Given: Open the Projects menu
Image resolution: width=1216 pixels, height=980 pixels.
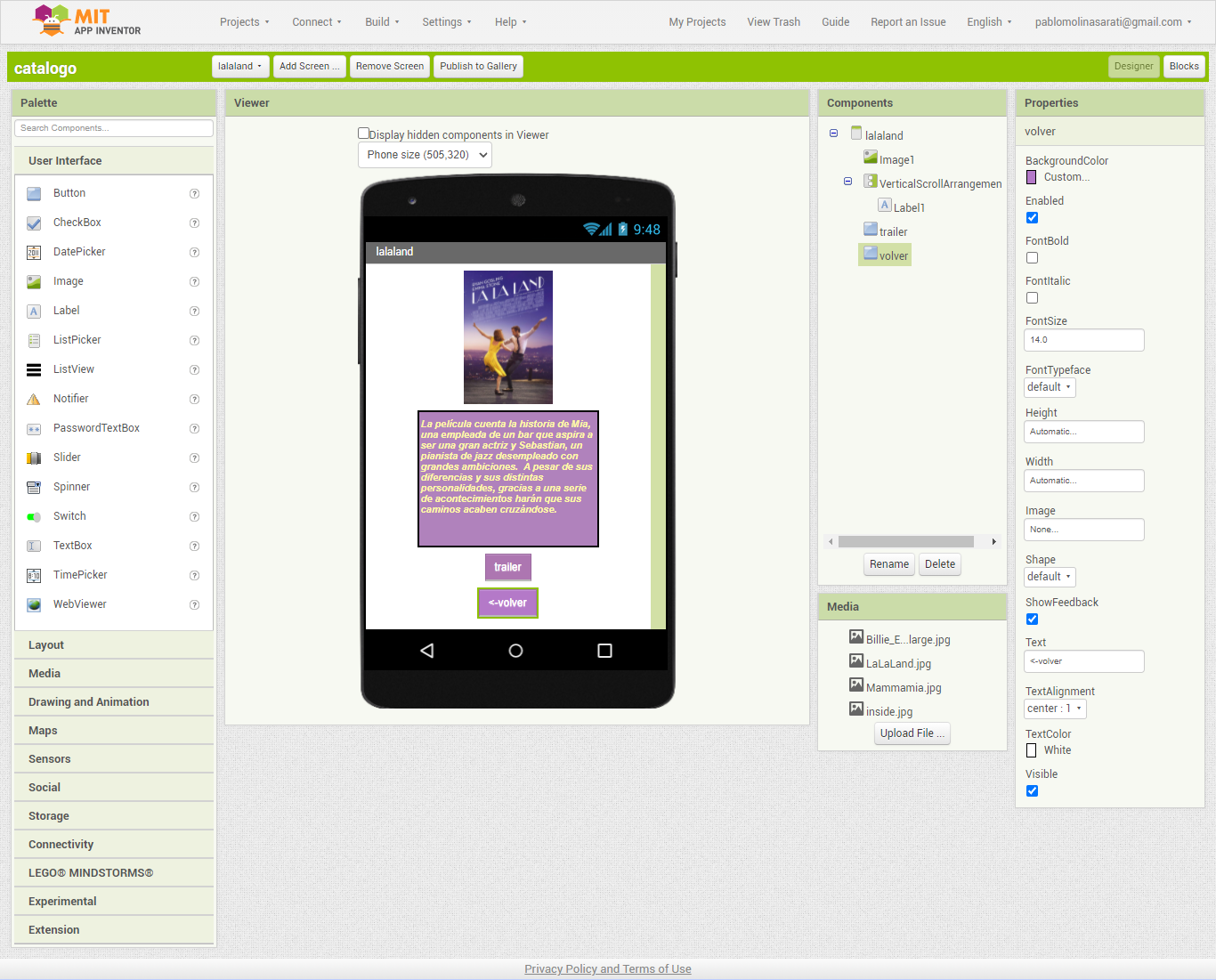Looking at the screenshot, I should 244,22.
